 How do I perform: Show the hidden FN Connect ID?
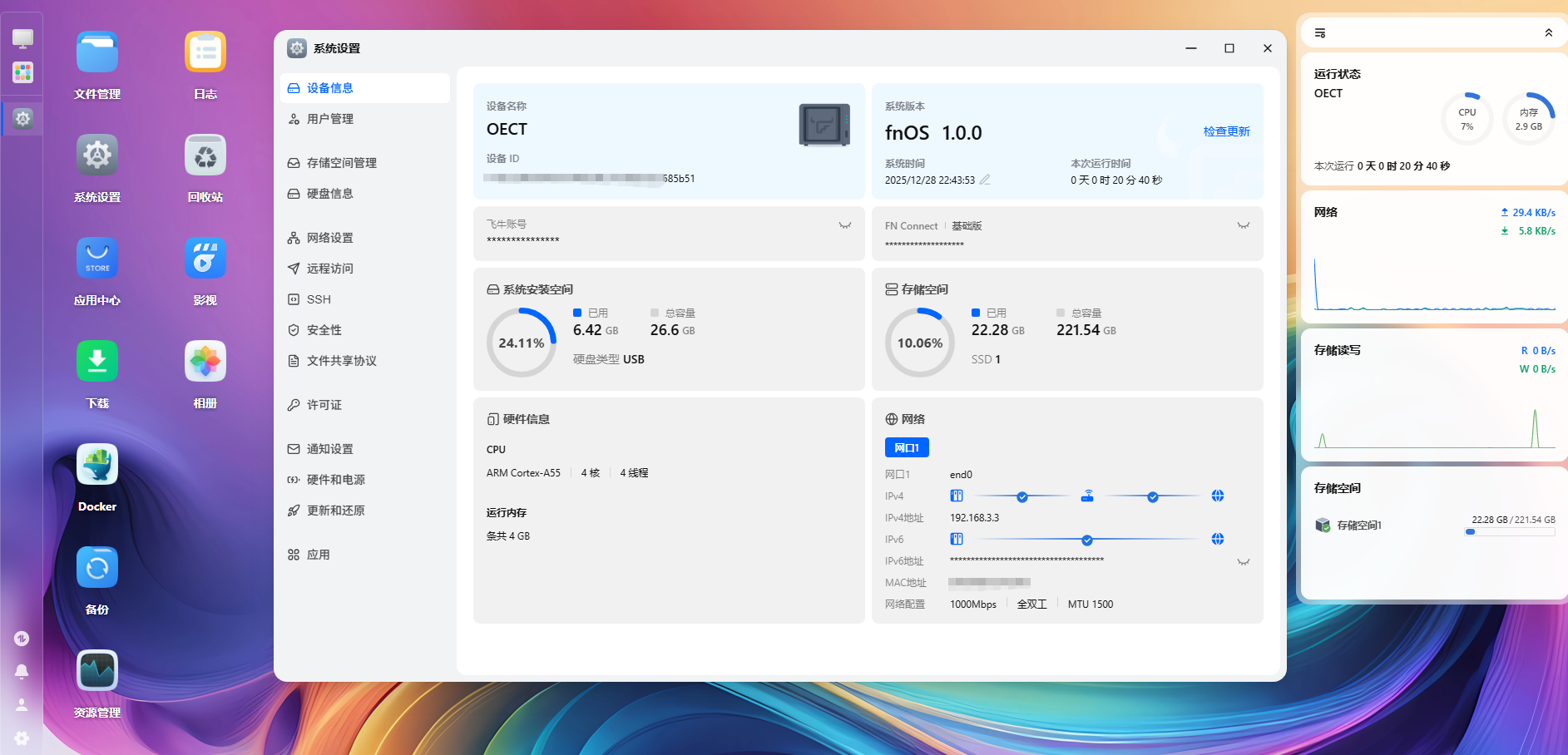1243,225
